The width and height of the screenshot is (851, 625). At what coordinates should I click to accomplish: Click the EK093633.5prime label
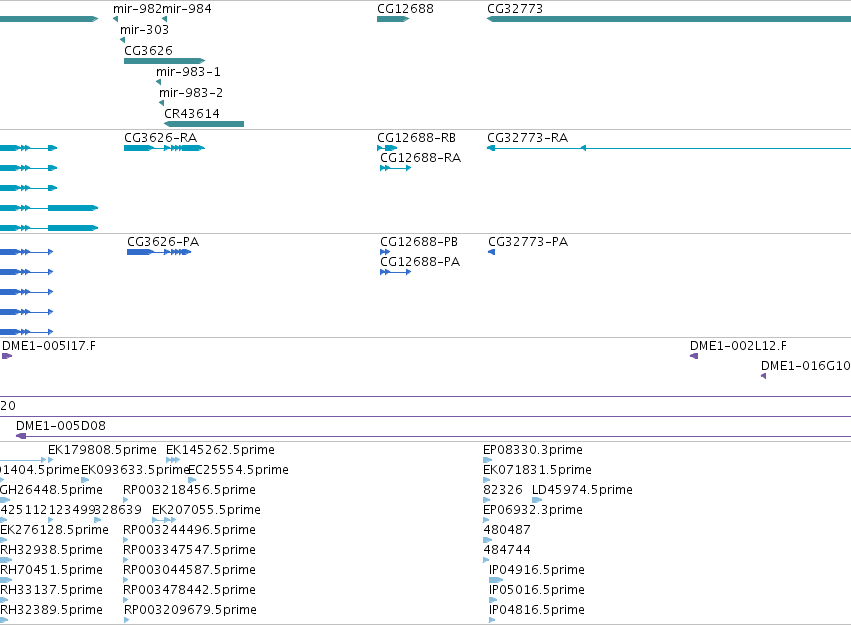point(135,470)
